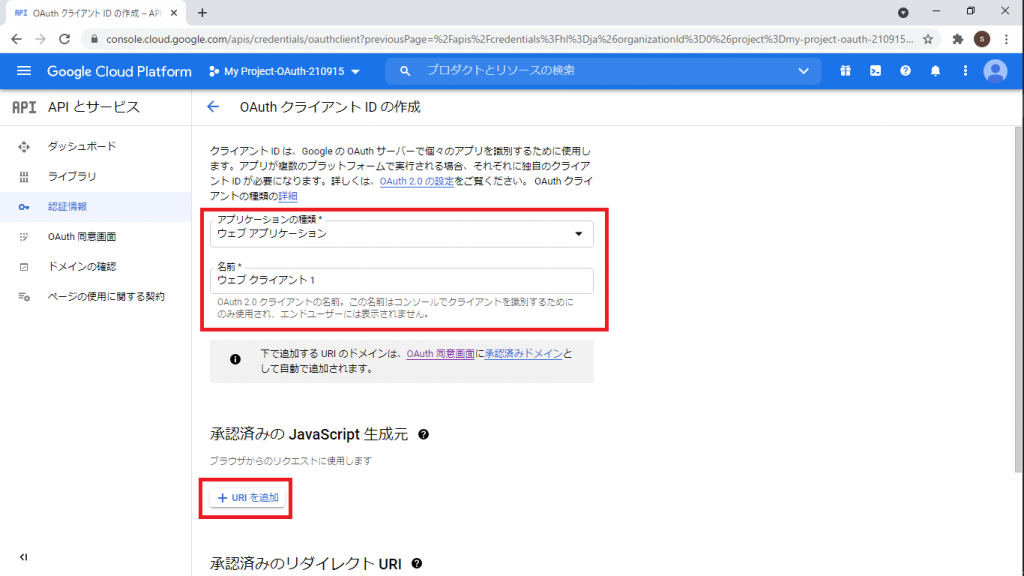Open the navigation hamburger menu
This screenshot has width=1024, height=576.
(25, 71)
